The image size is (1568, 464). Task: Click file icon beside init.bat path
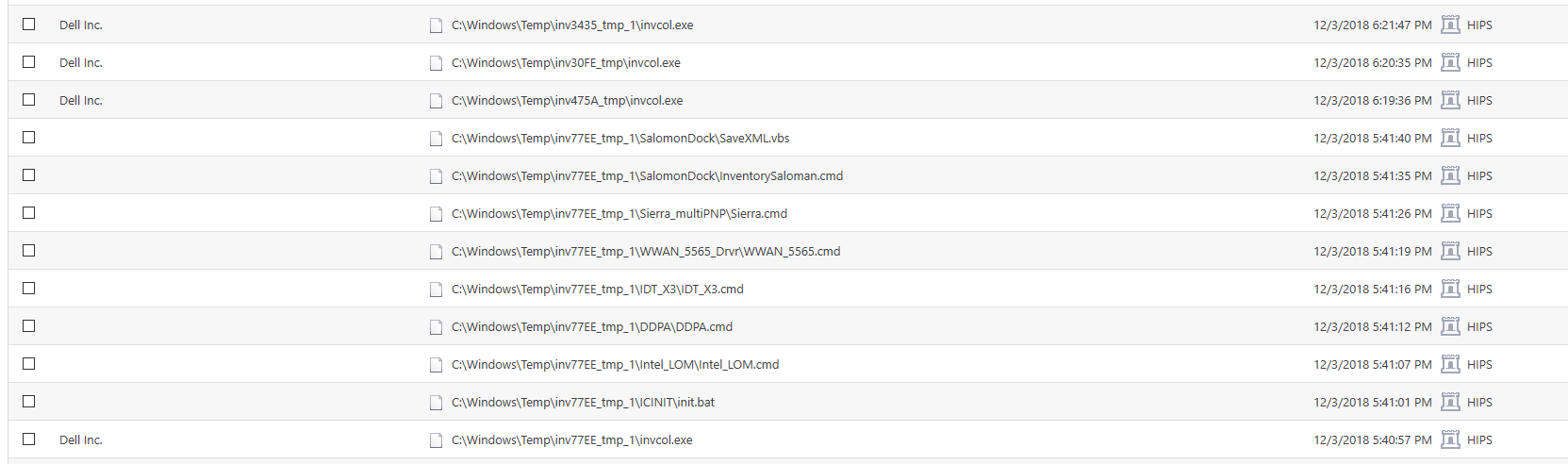pos(436,403)
